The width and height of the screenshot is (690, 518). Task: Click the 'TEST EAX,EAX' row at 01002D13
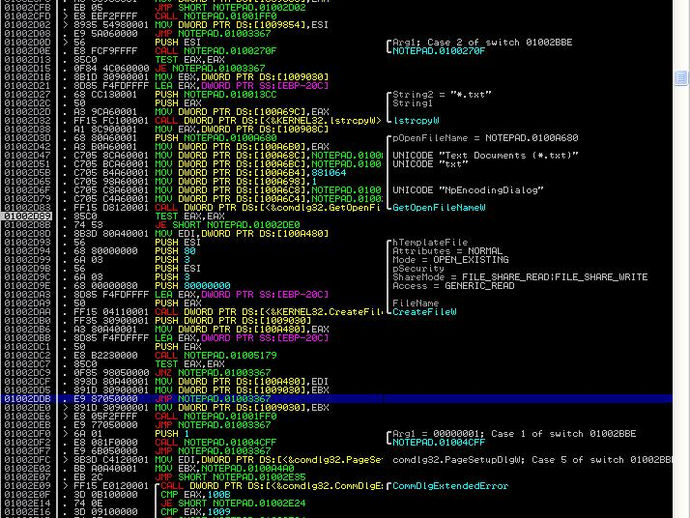(x=190, y=60)
